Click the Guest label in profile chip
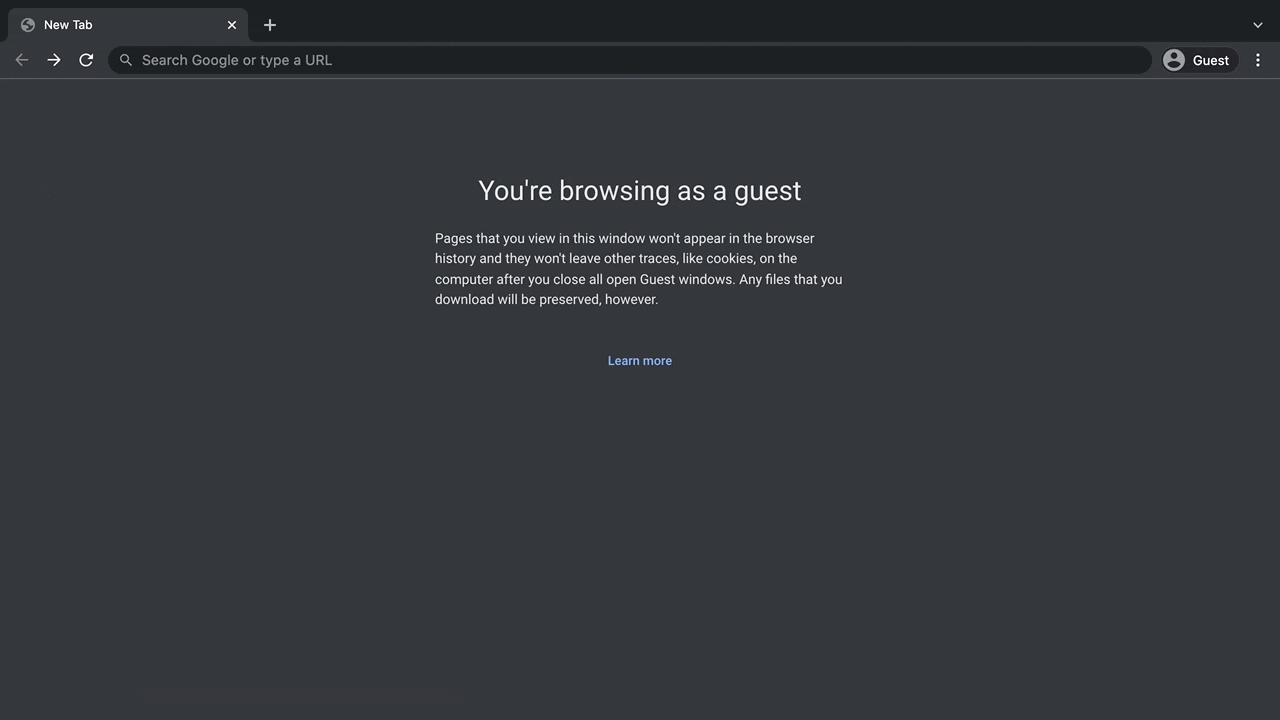Viewport: 1280px width, 720px height. 1211,60
